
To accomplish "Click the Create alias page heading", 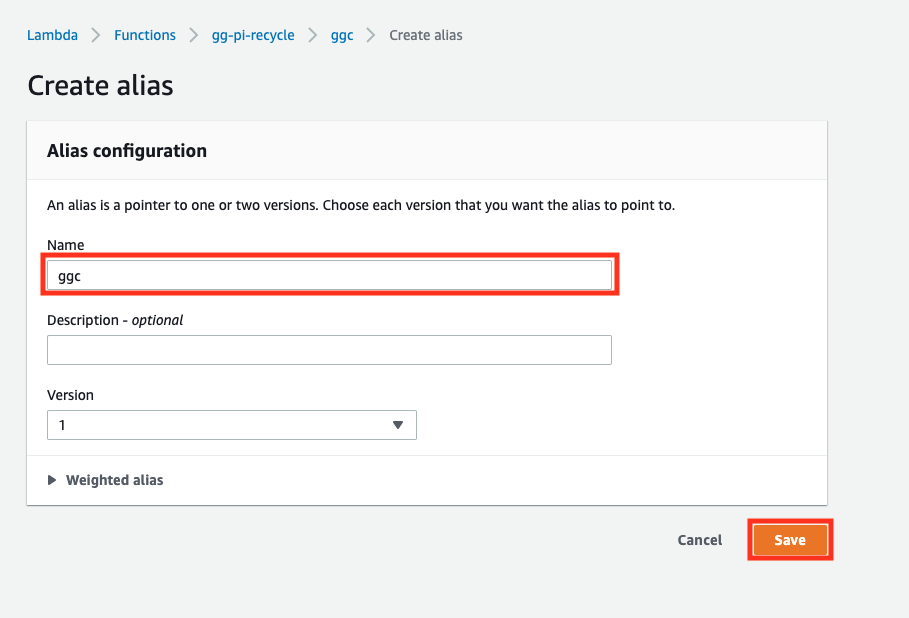I will coord(100,86).
